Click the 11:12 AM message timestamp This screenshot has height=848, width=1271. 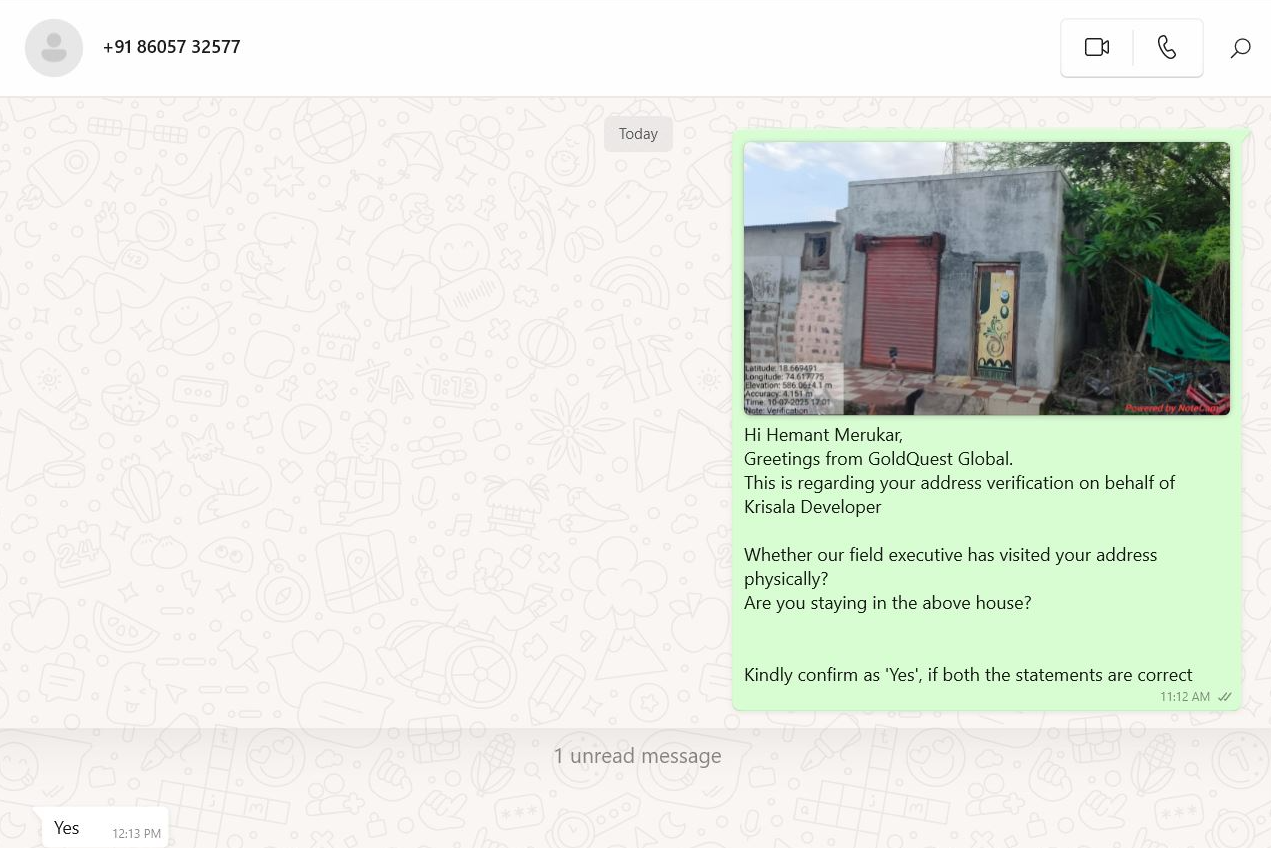1184,696
